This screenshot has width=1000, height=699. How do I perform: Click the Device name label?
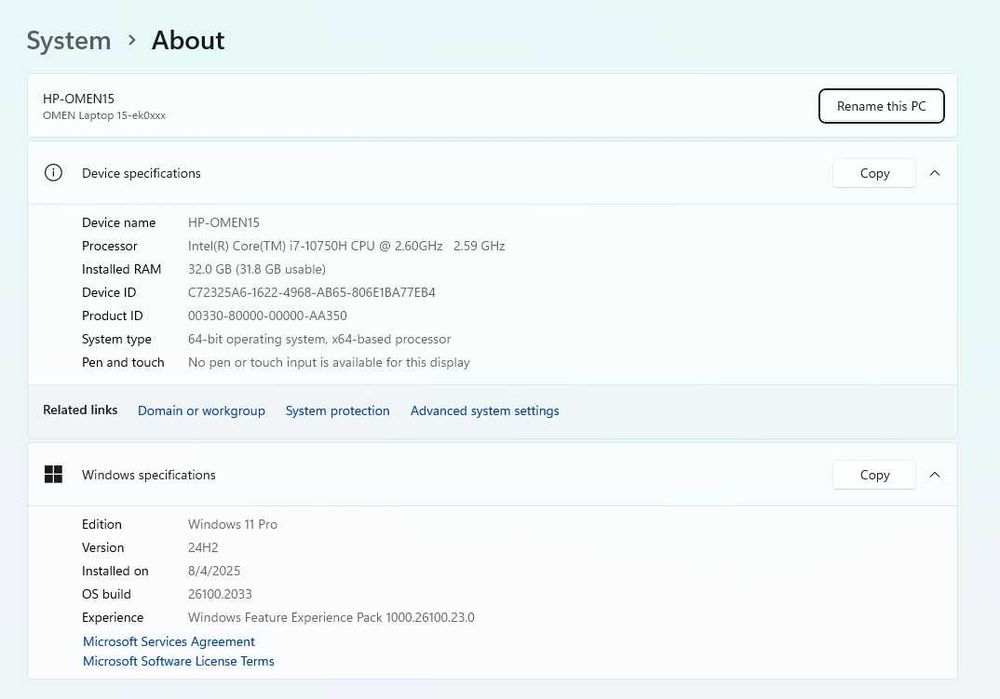click(119, 223)
